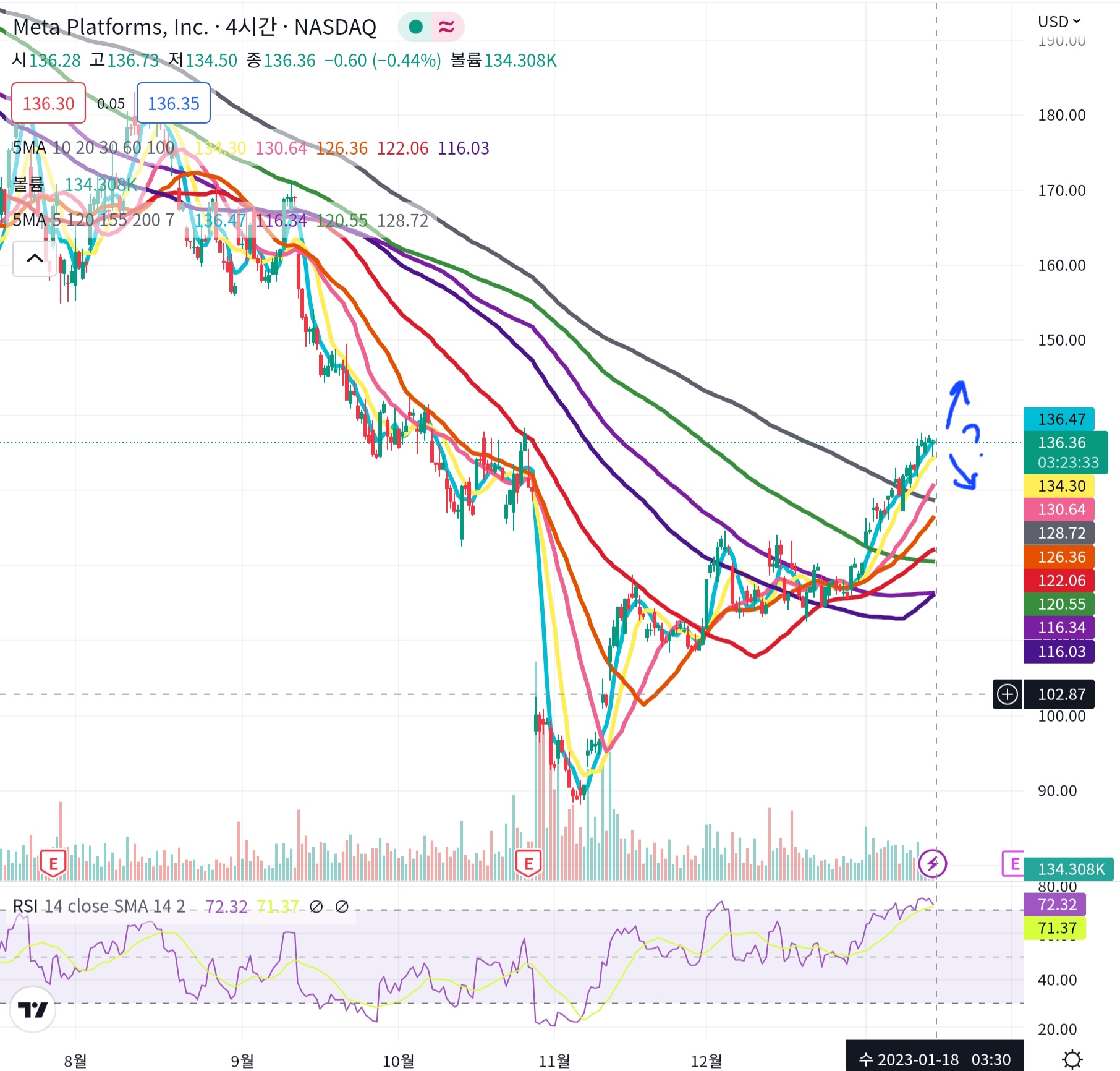Click the red 136.30 sell price button
1120x1071 pixels.
pyautogui.click(x=49, y=103)
